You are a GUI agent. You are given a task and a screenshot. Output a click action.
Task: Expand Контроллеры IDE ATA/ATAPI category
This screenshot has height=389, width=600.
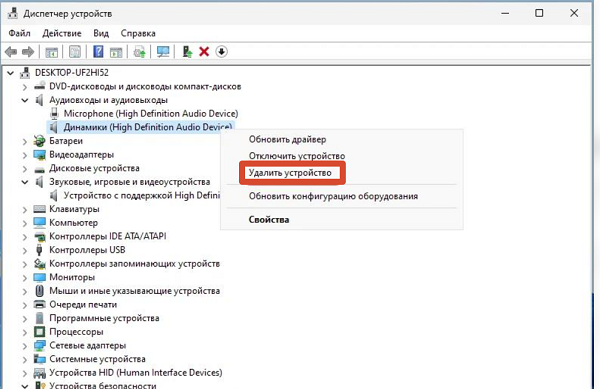pos(25,237)
